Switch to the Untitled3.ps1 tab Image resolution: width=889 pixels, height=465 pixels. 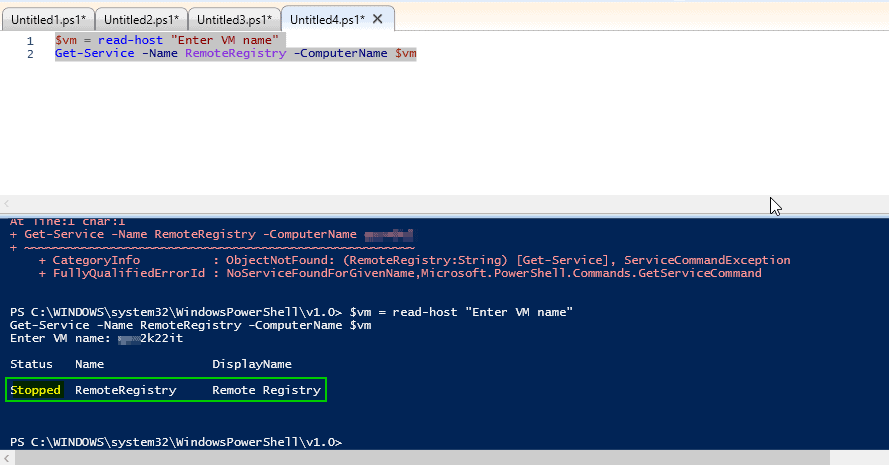234,19
